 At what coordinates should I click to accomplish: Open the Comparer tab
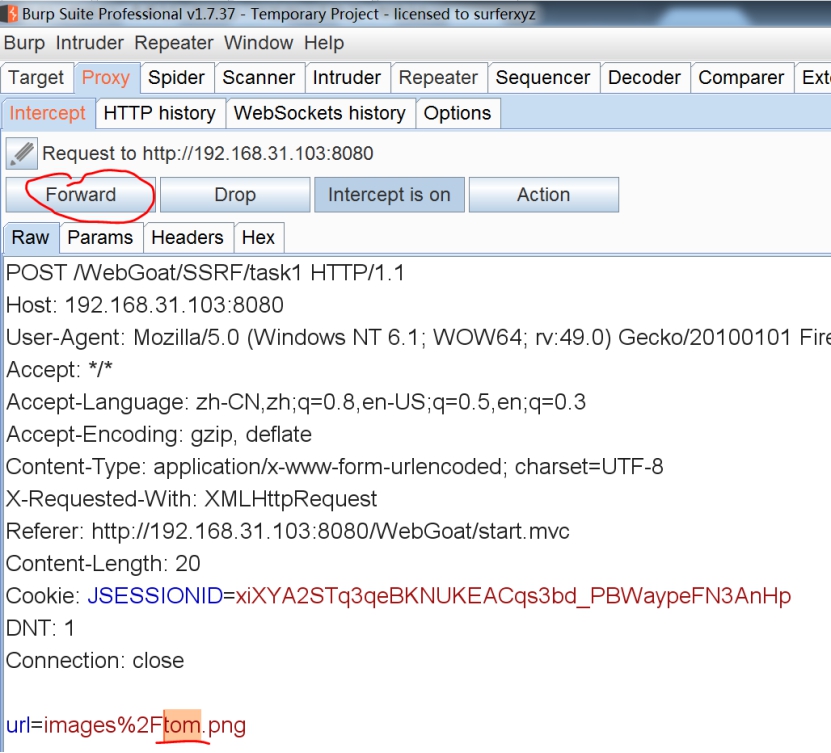(741, 78)
